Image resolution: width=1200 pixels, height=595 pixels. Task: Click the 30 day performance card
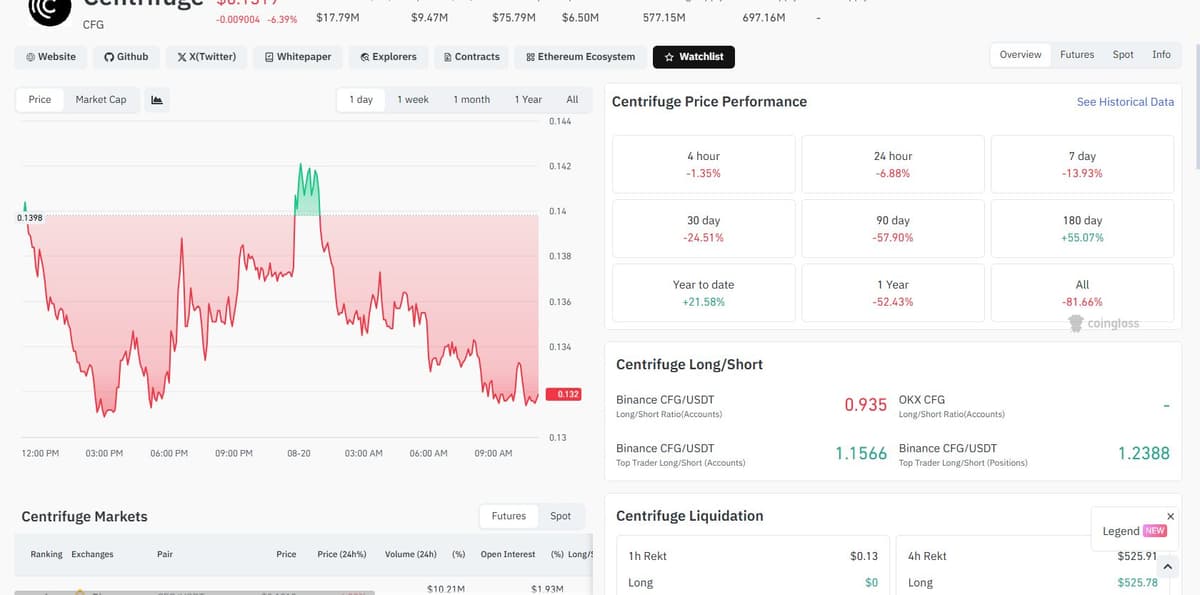point(703,228)
